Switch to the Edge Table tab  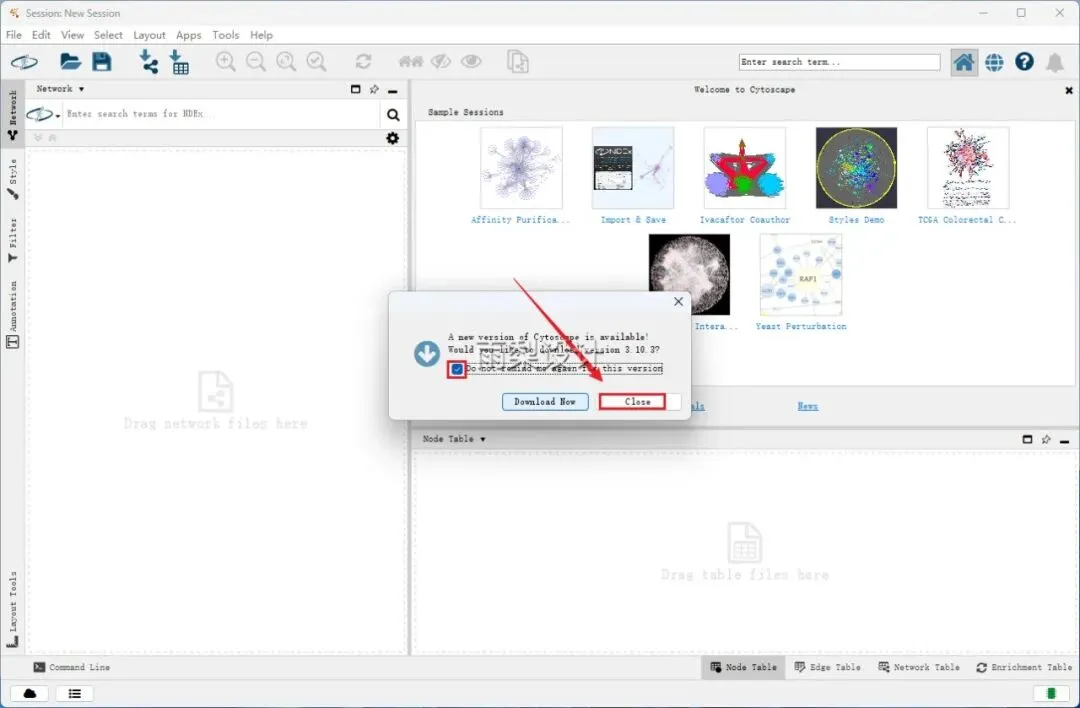tap(827, 667)
